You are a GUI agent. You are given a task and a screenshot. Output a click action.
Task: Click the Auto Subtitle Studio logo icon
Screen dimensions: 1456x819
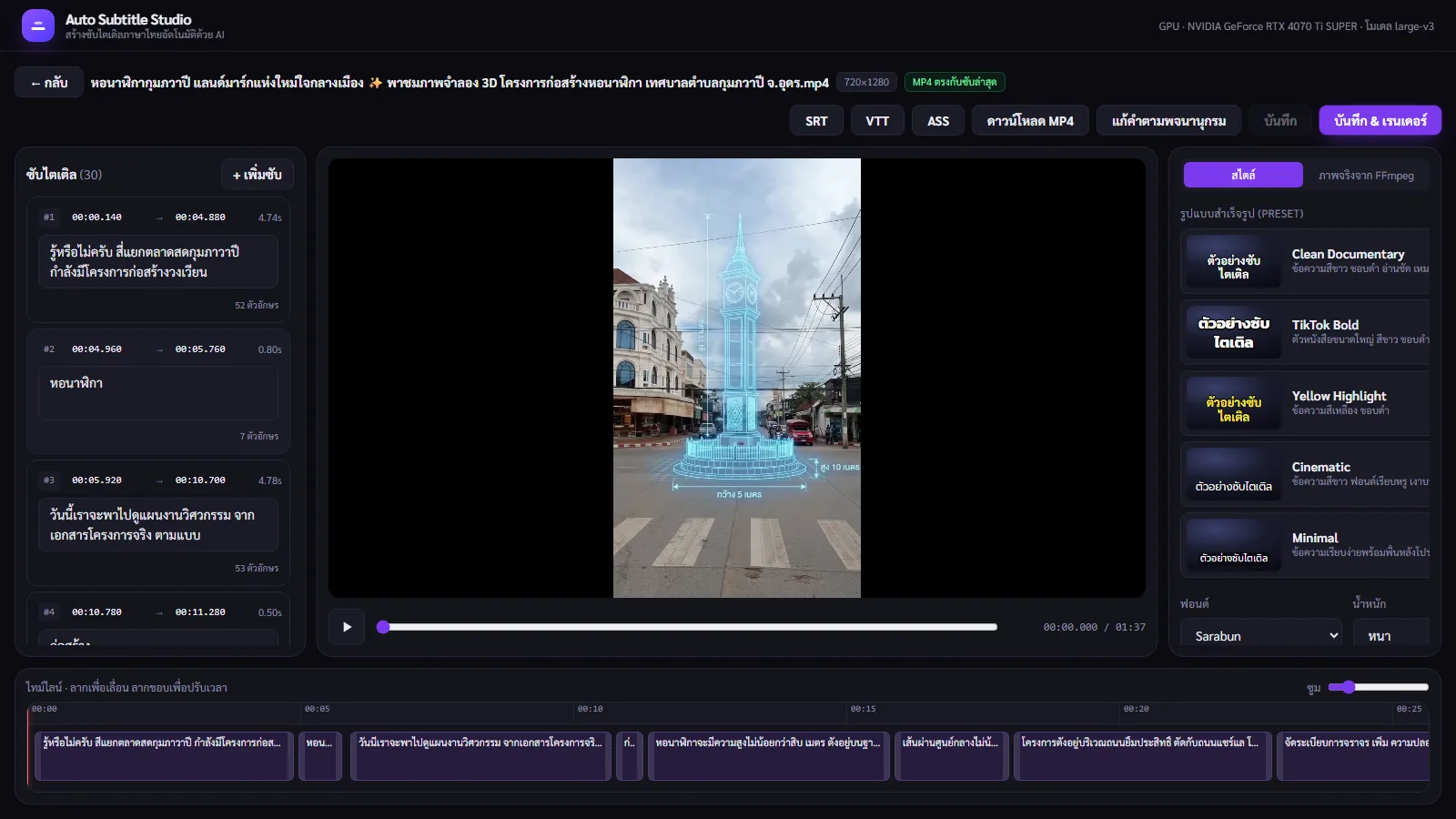(x=37, y=26)
